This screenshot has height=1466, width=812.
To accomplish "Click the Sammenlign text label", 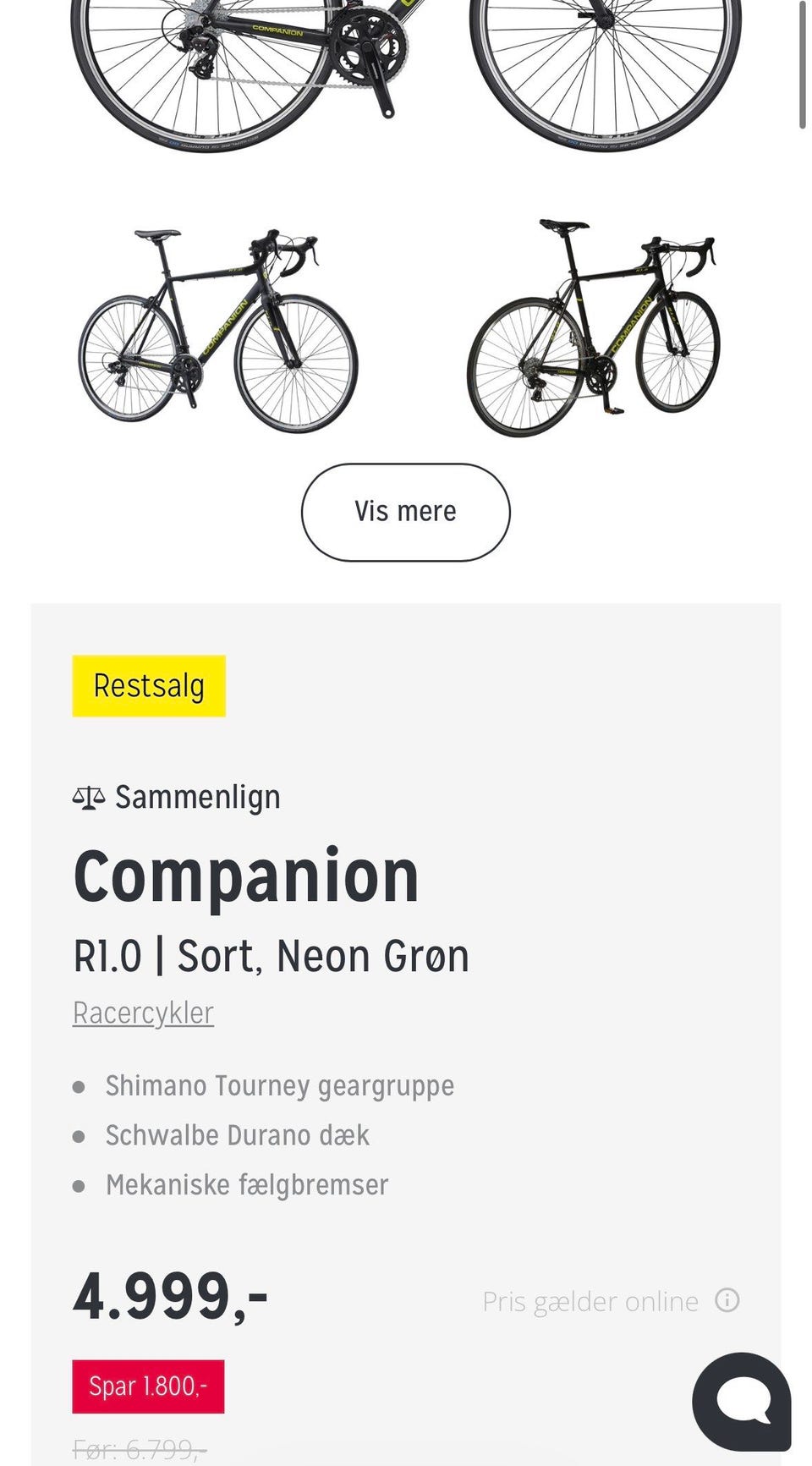I will click(197, 798).
